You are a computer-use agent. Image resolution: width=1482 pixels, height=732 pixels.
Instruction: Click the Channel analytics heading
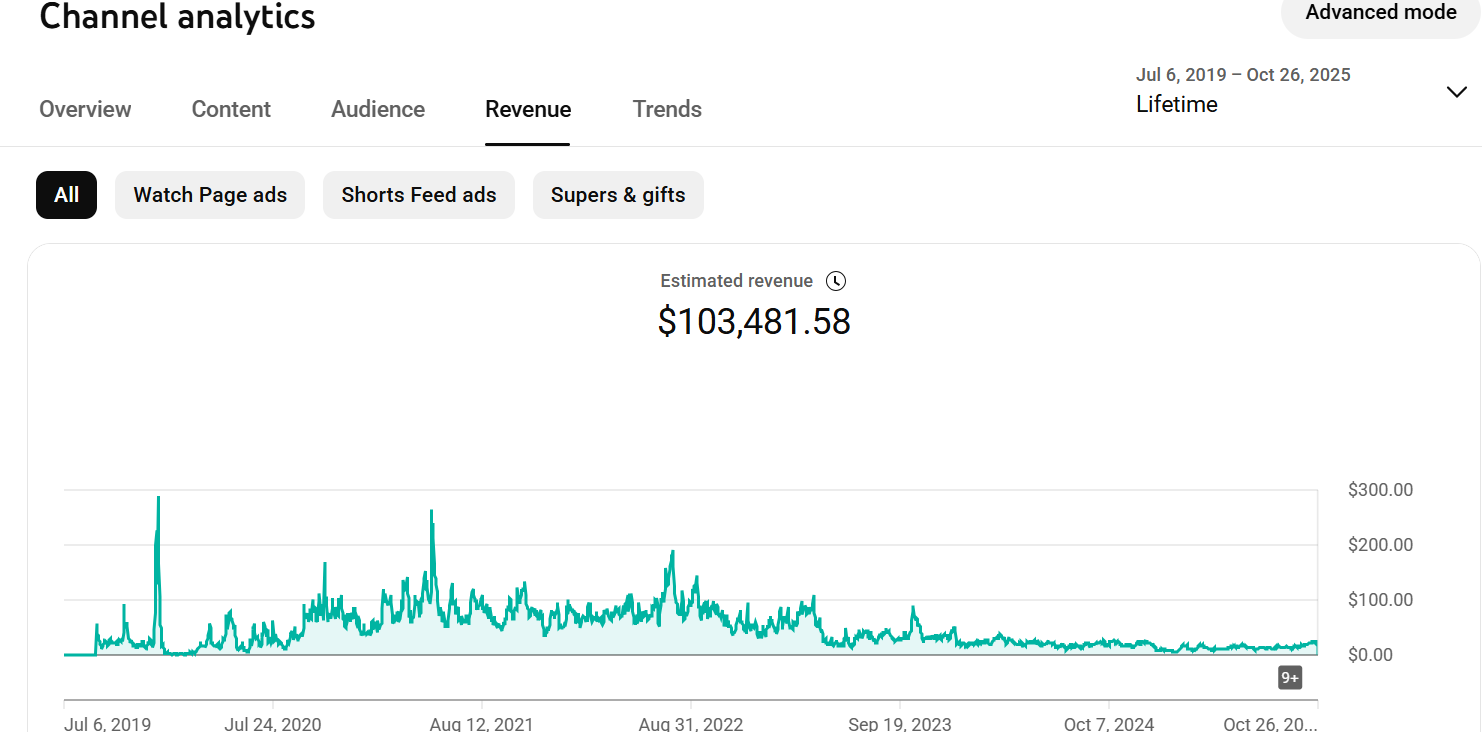click(x=177, y=17)
